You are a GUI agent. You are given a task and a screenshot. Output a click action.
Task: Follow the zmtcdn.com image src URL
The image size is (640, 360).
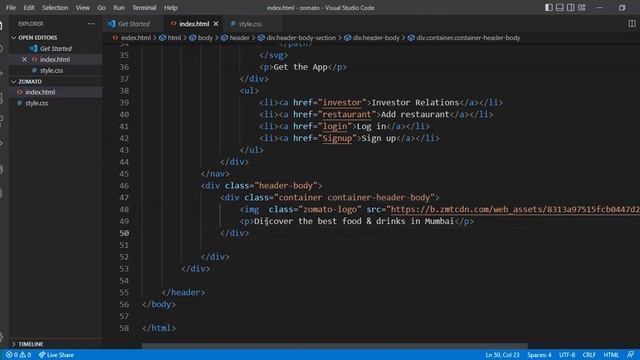coord(515,209)
